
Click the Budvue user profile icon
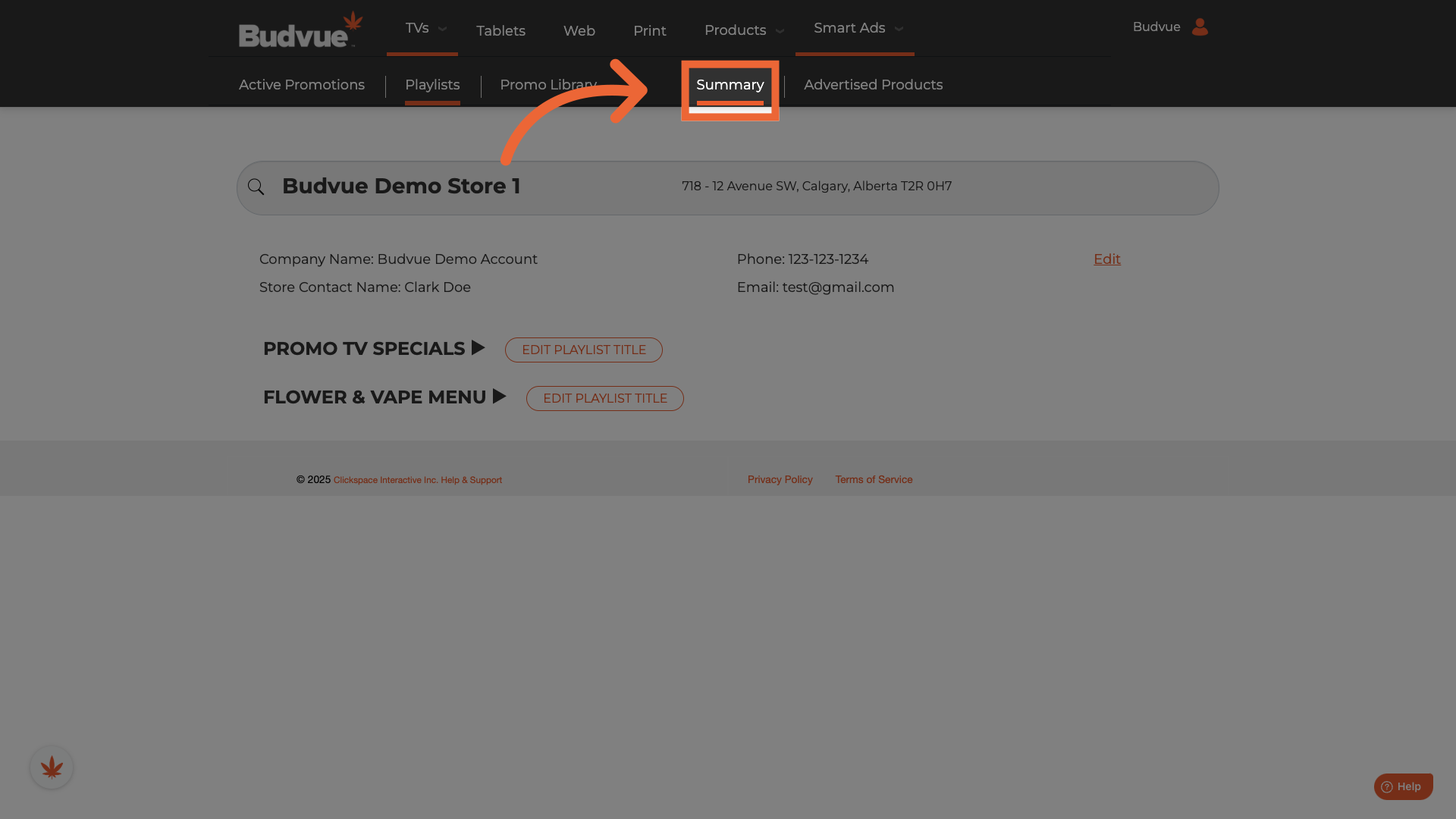pyautogui.click(x=1200, y=27)
